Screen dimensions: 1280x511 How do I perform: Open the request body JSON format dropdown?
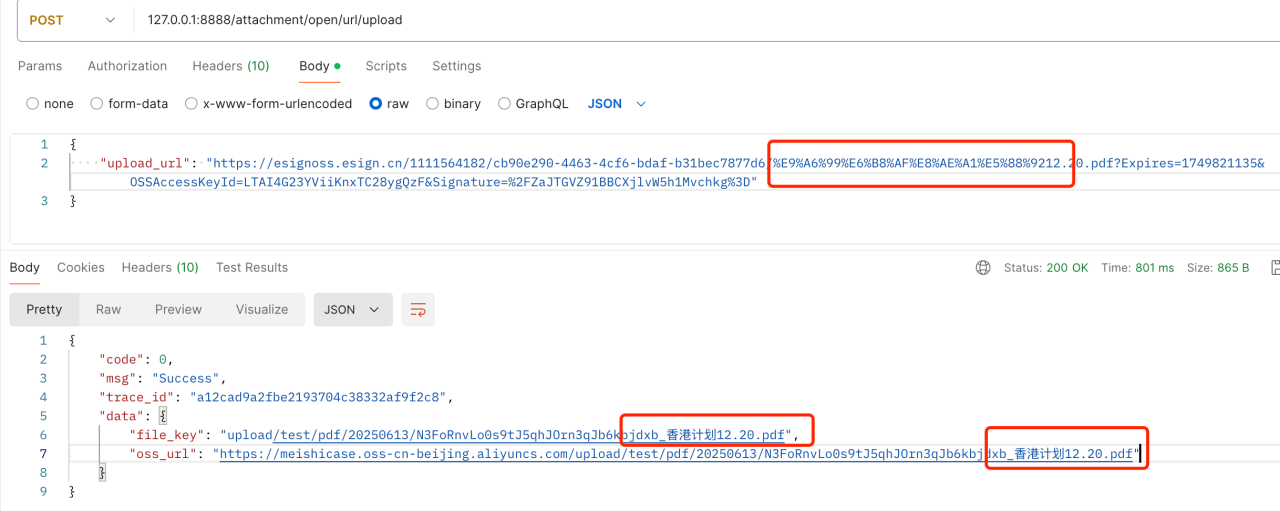(617, 104)
